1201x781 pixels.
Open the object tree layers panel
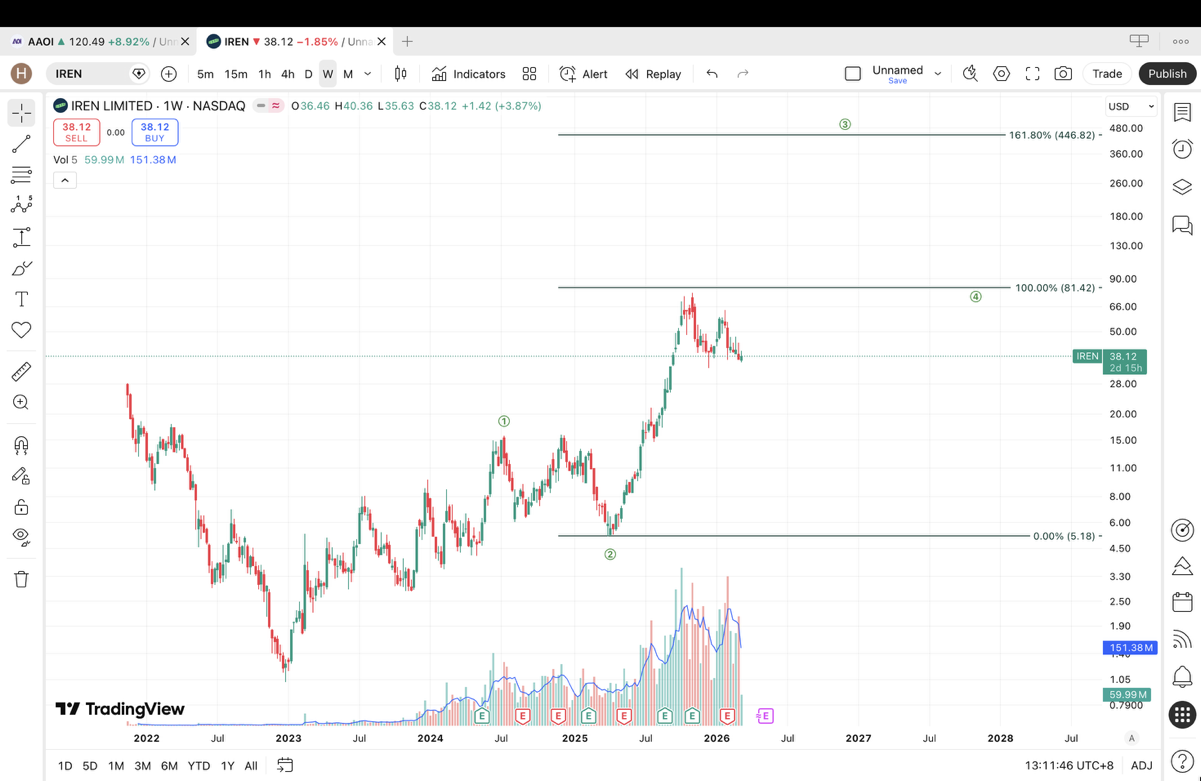pyautogui.click(x=1182, y=187)
